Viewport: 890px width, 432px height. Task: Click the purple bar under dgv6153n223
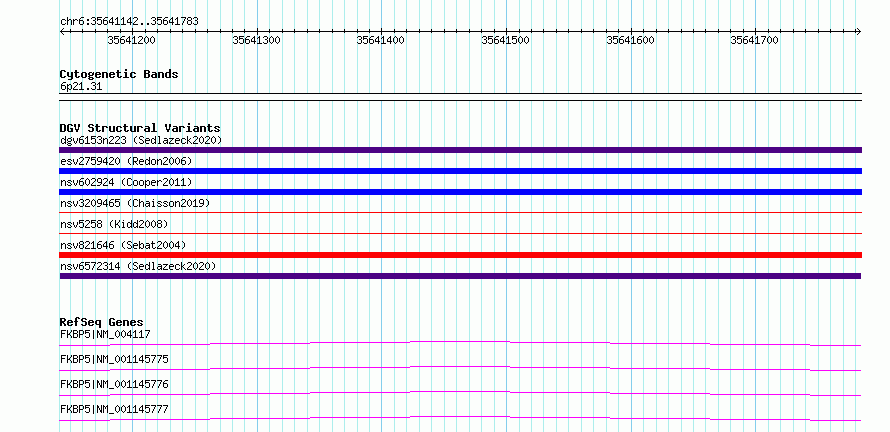tap(461, 150)
